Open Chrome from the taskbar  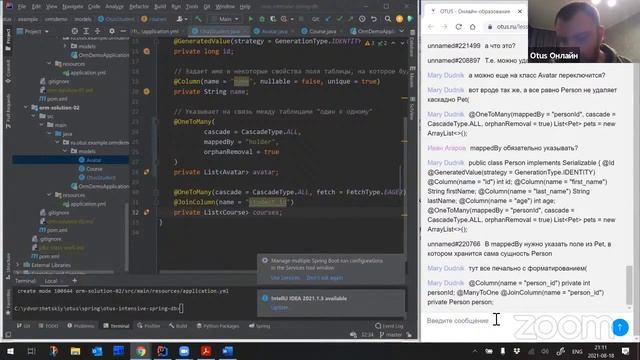click(141, 351)
